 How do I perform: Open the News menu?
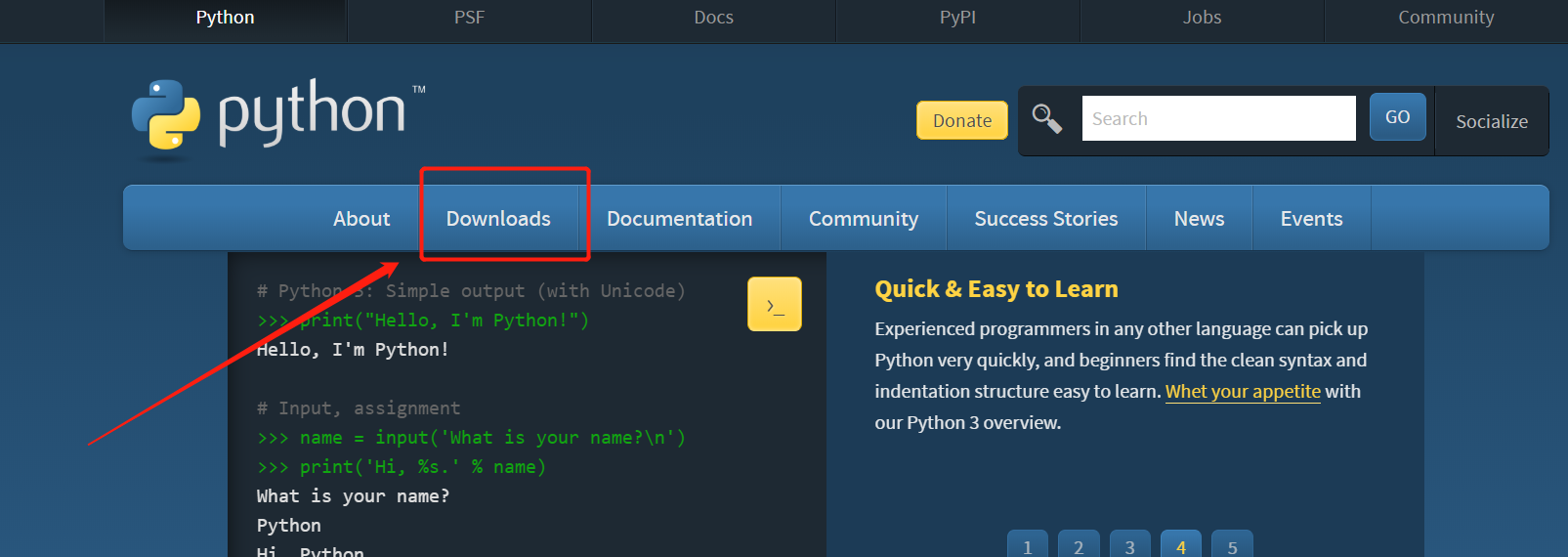click(x=1199, y=219)
